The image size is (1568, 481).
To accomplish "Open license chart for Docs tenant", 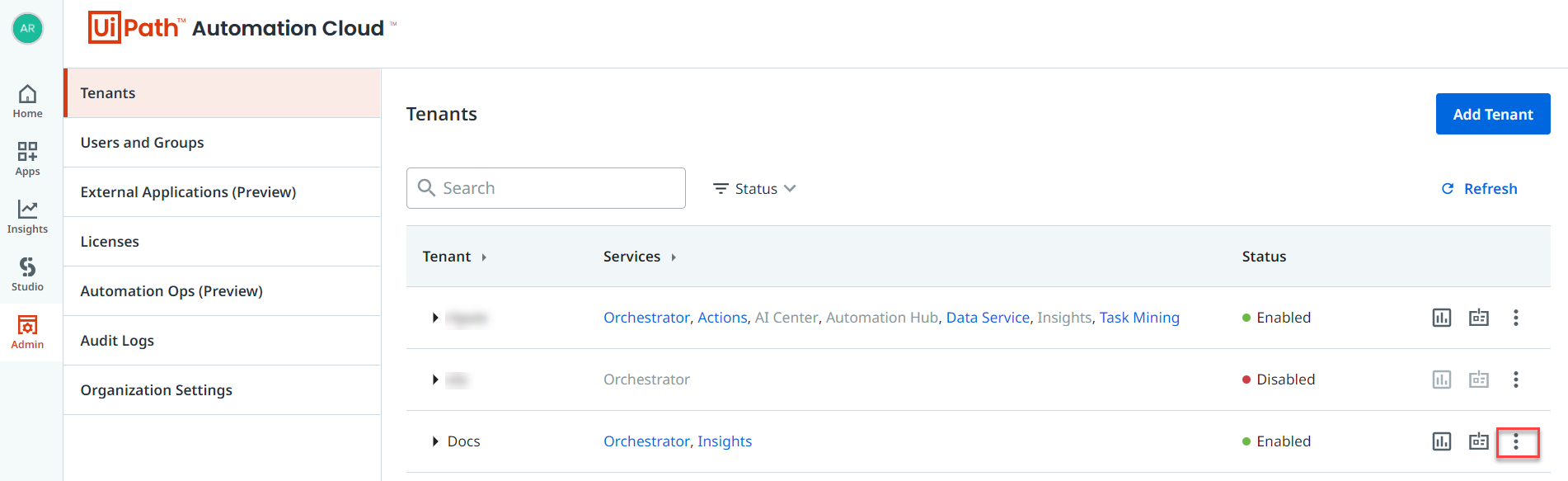I will tap(1441, 441).
